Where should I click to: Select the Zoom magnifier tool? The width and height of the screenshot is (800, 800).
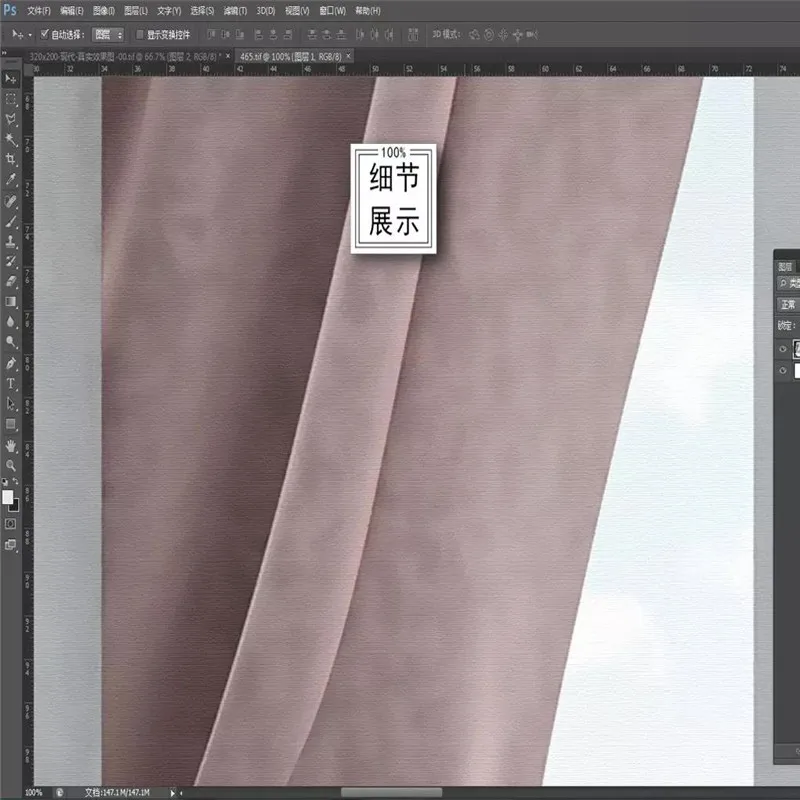click(x=11, y=465)
